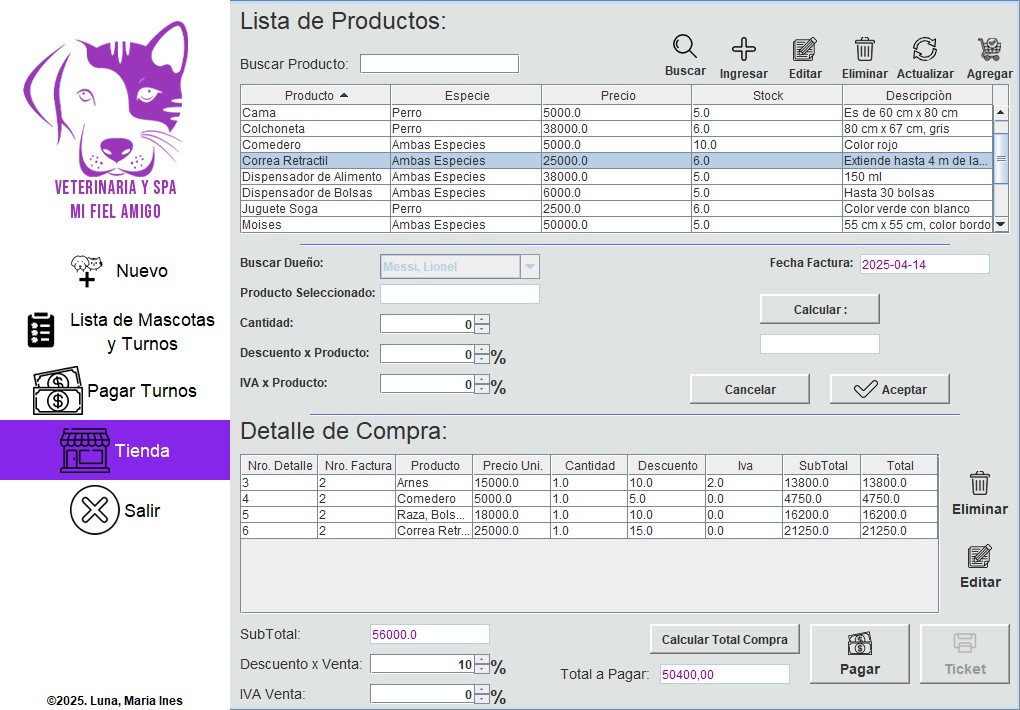
Task: Open Nuevo pet registration in sidebar
Action: click(x=119, y=271)
